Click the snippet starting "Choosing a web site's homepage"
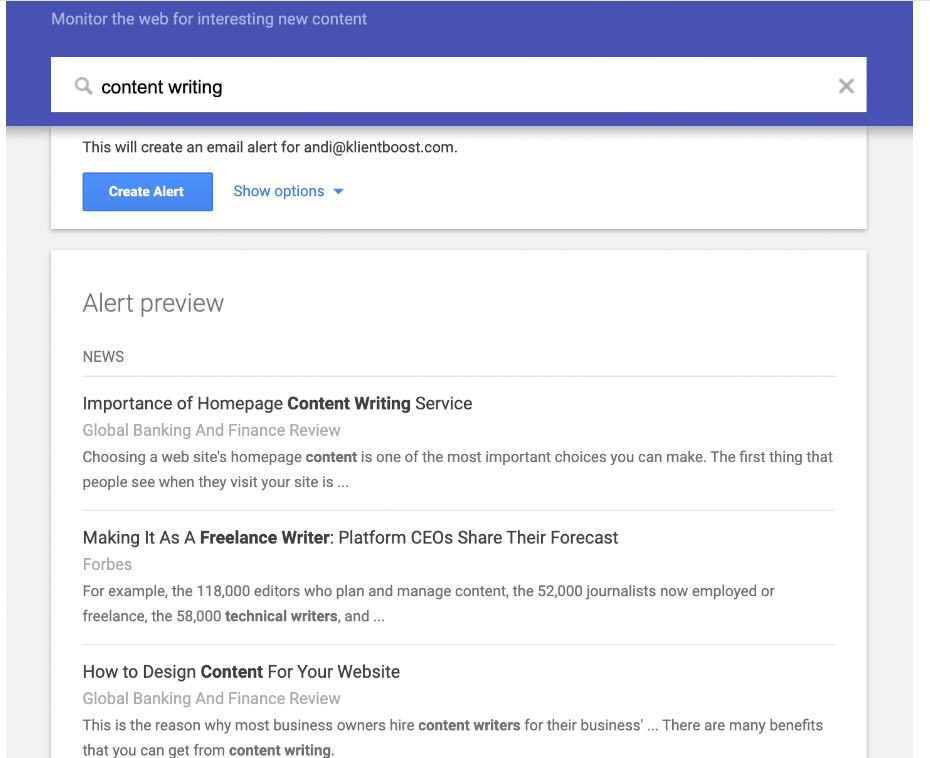 tap(457, 469)
